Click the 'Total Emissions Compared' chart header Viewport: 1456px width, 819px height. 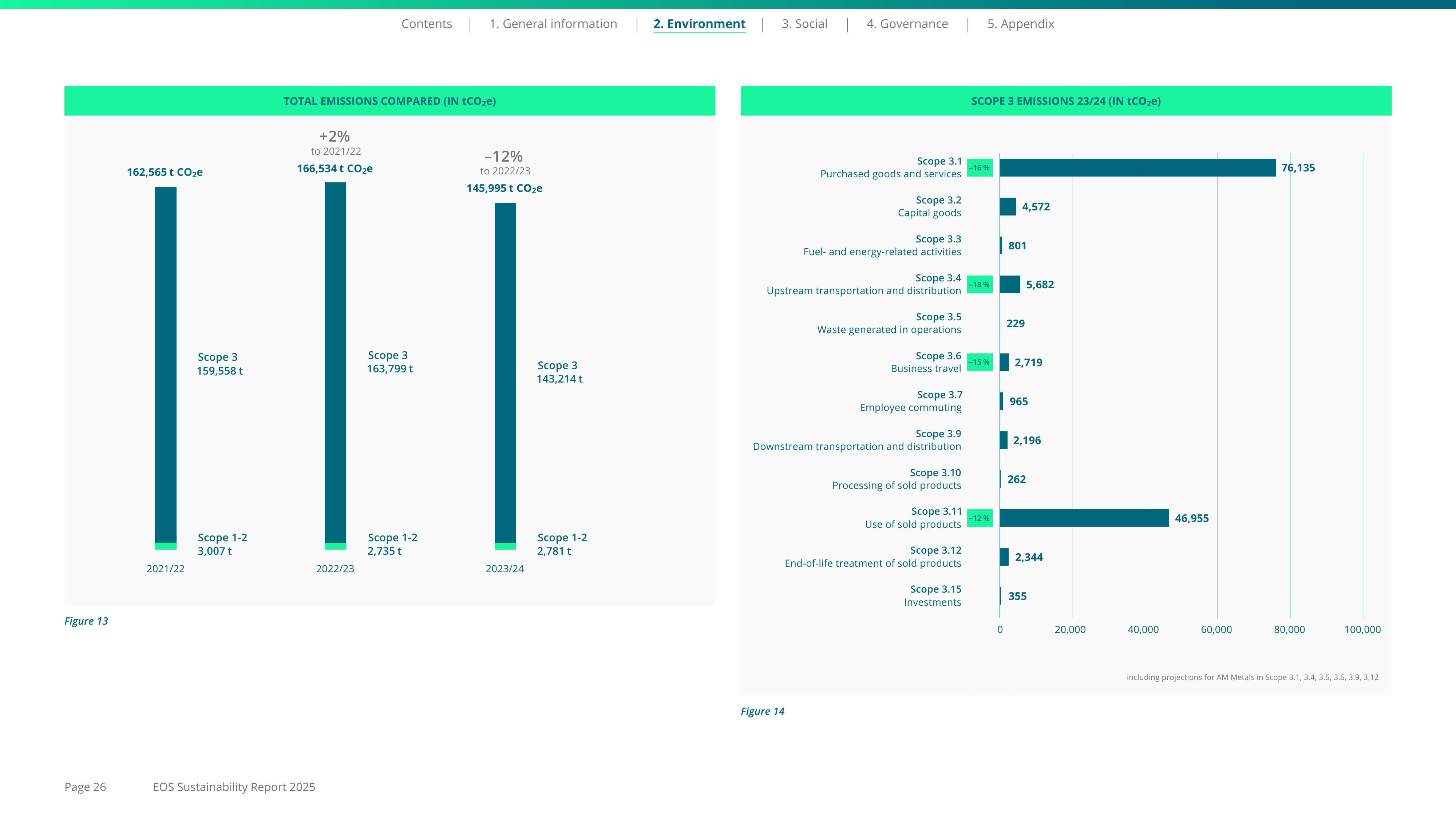pos(389,101)
